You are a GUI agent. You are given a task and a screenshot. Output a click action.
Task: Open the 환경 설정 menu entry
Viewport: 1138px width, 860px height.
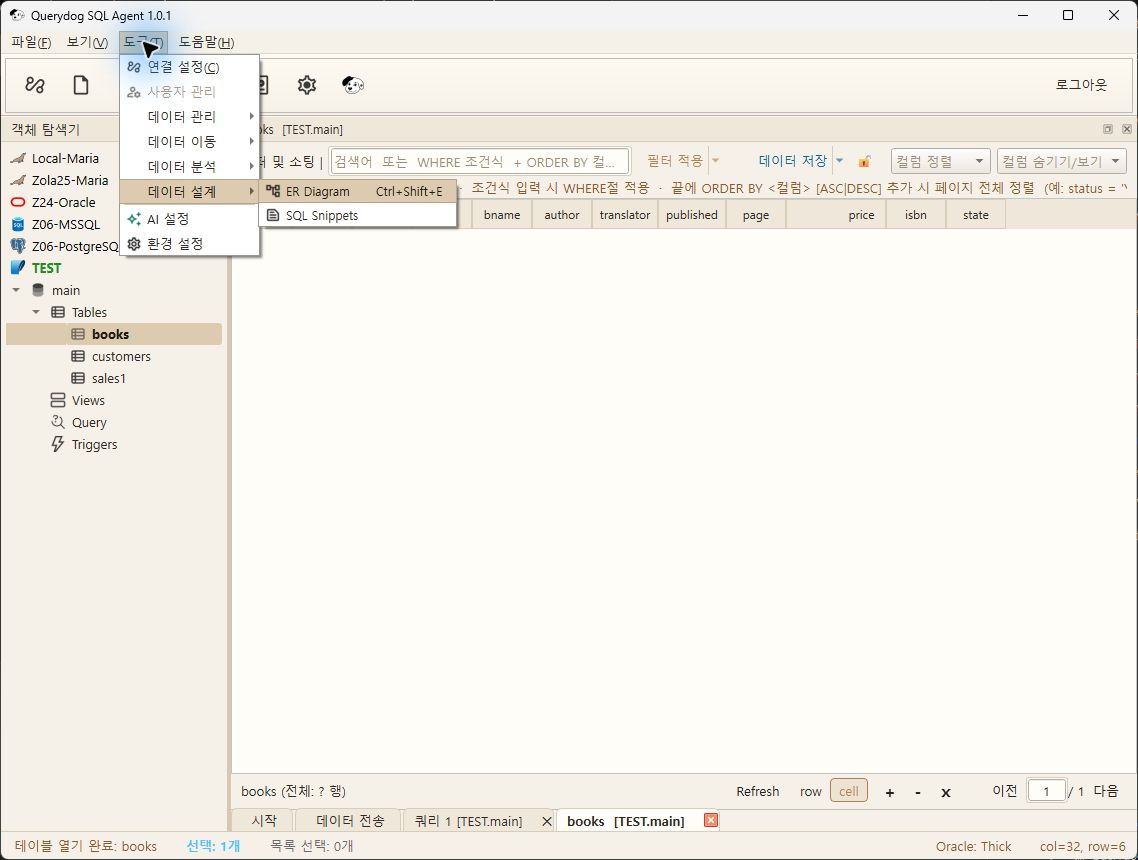point(189,244)
